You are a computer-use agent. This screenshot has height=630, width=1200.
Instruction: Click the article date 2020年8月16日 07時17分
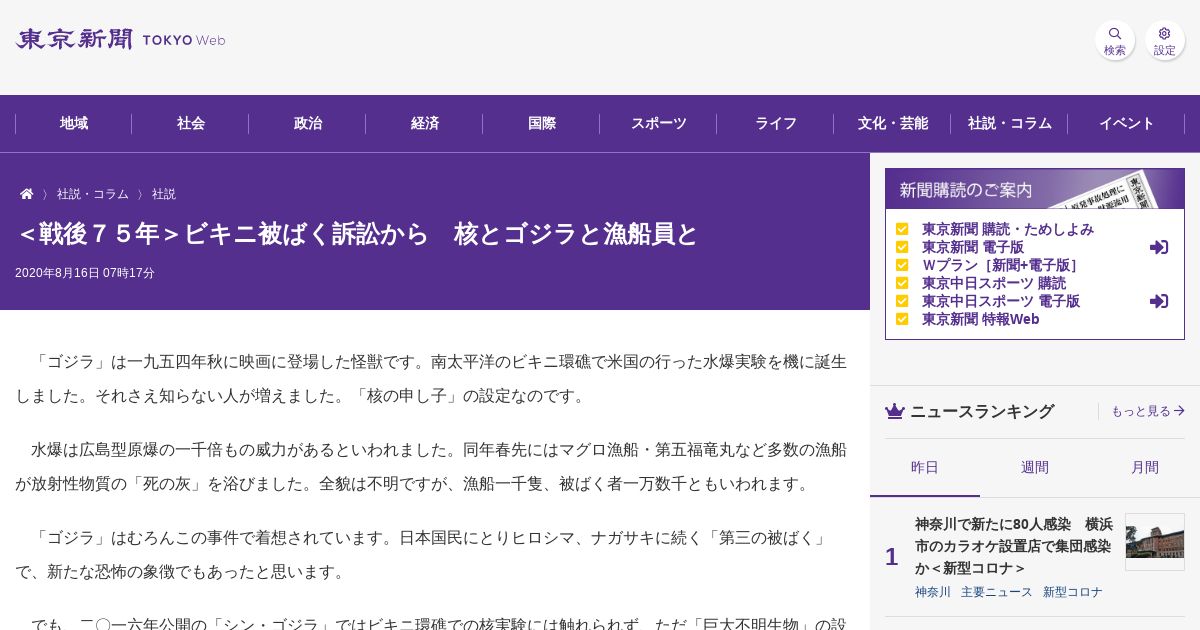point(85,273)
